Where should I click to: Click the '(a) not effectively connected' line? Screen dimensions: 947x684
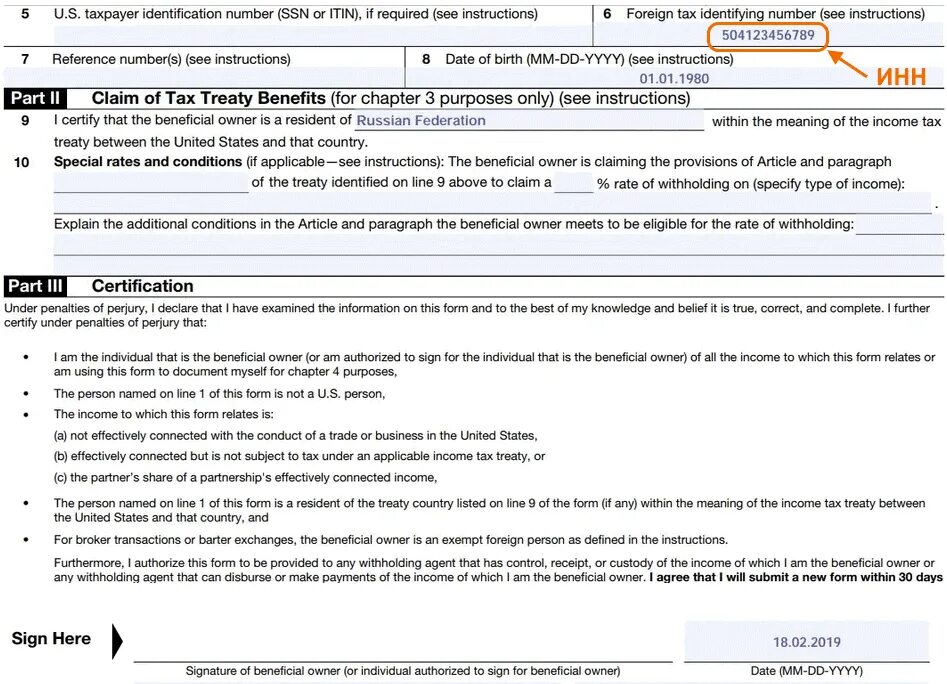coord(295,435)
